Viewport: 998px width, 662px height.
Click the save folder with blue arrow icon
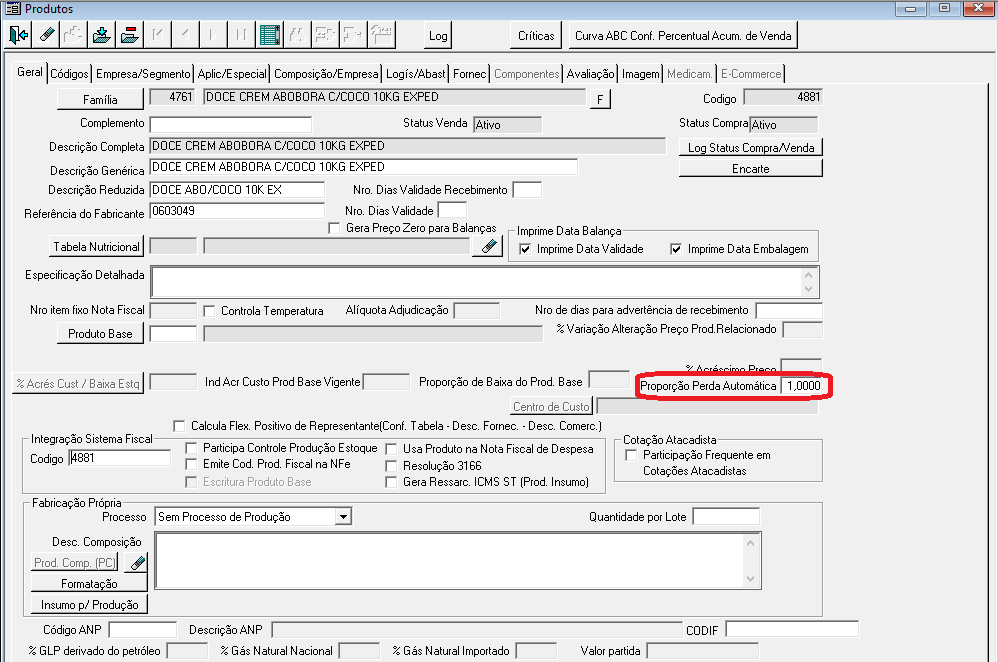(102, 35)
